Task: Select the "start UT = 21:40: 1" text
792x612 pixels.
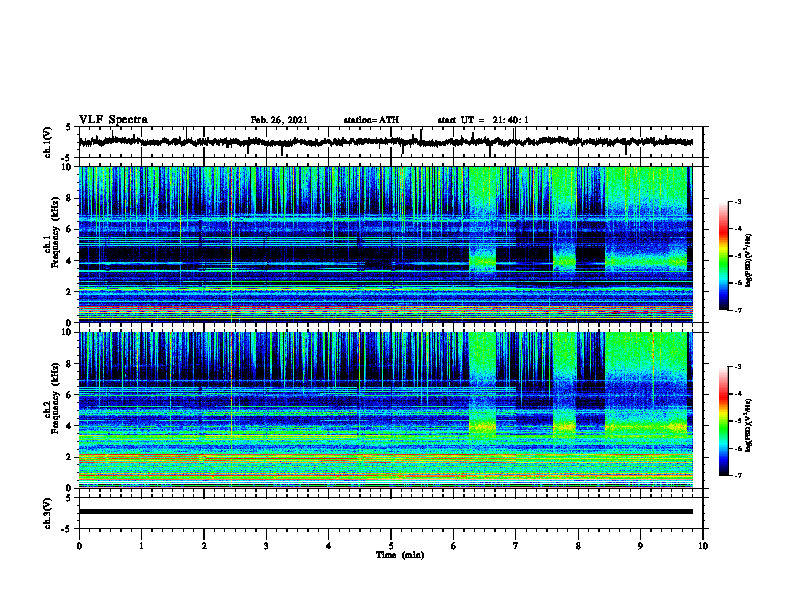Action: [483, 120]
